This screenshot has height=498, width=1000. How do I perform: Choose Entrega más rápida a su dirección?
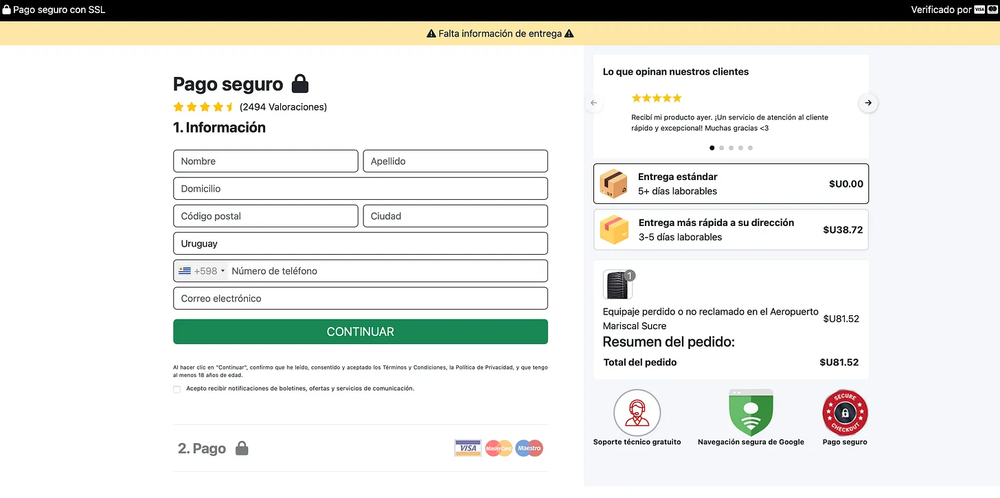click(731, 230)
